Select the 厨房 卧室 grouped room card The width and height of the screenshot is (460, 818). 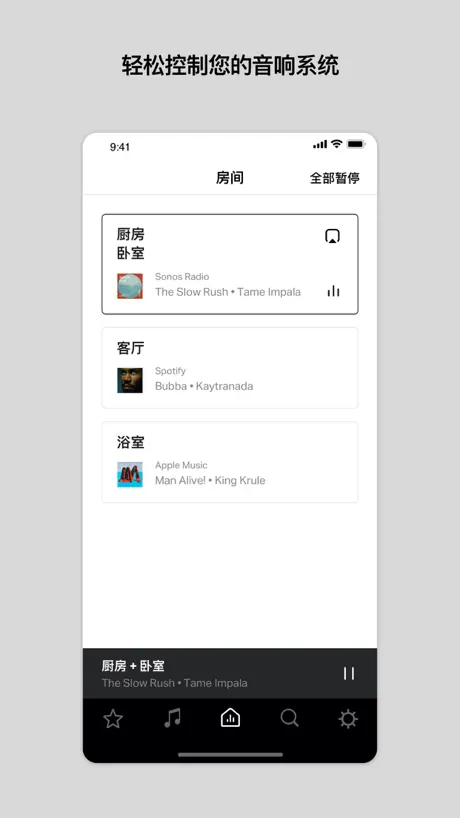pos(230,264)
